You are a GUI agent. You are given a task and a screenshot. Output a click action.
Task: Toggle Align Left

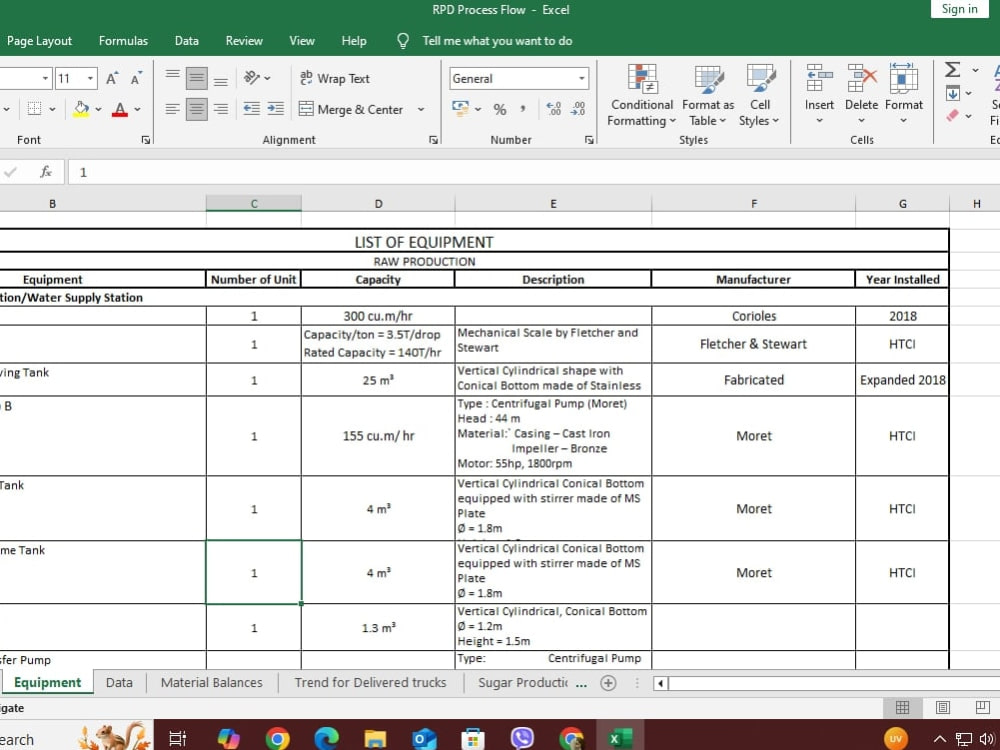[172, 109]
